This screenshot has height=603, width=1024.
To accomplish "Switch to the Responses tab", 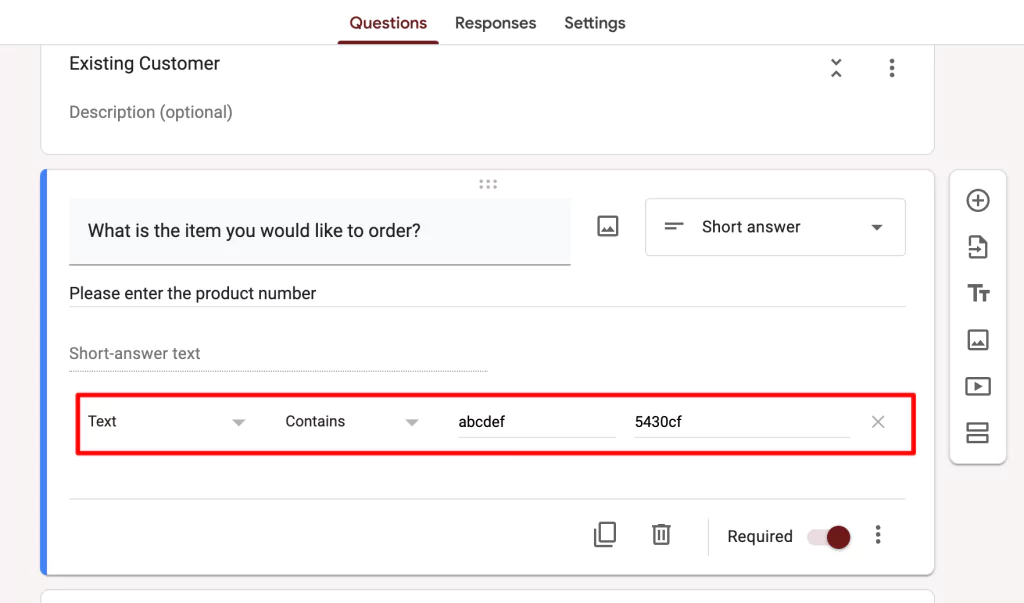I will click(x=495, y=23).
